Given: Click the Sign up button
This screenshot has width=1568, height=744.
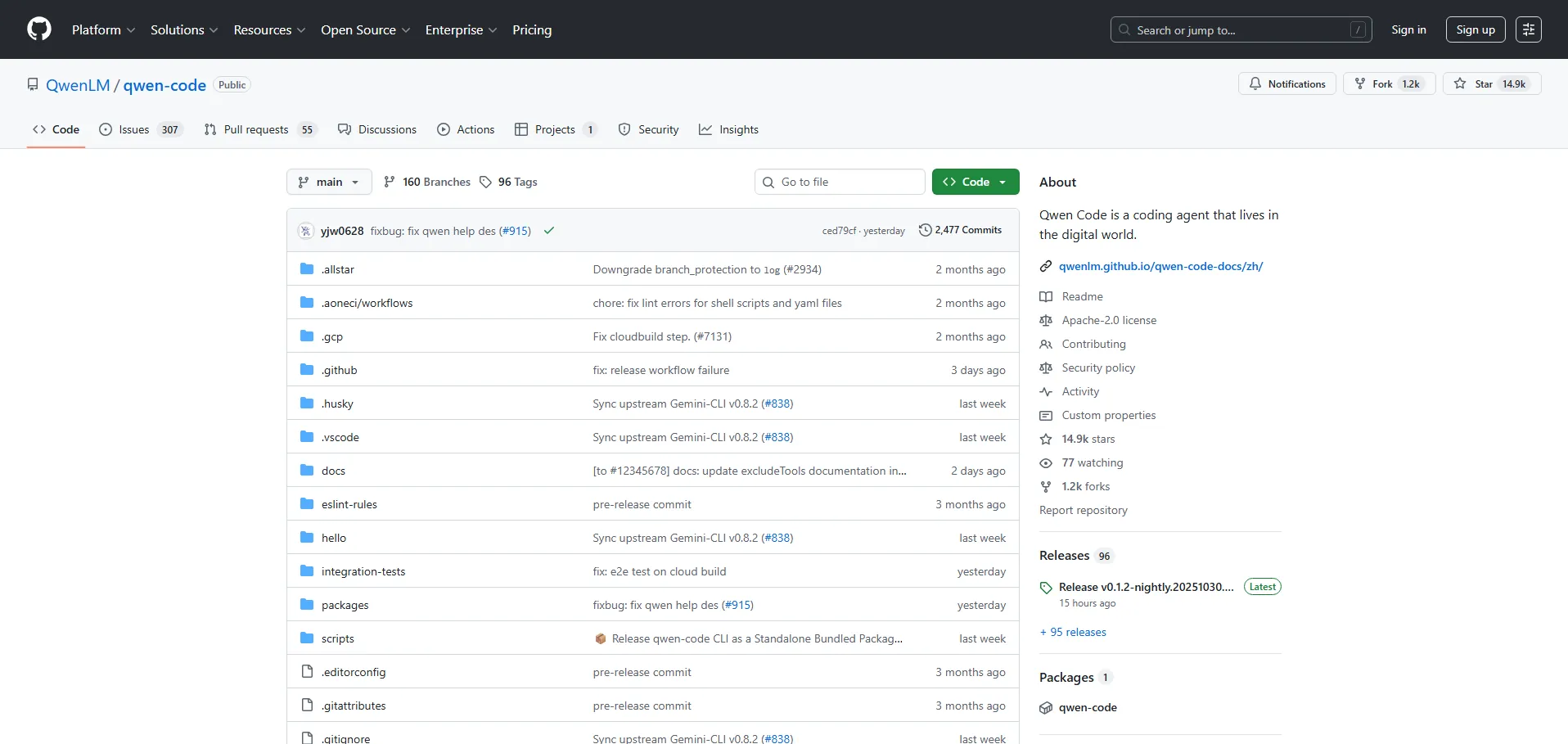Looking at the screenshot, I should (x=1475, y=30).
